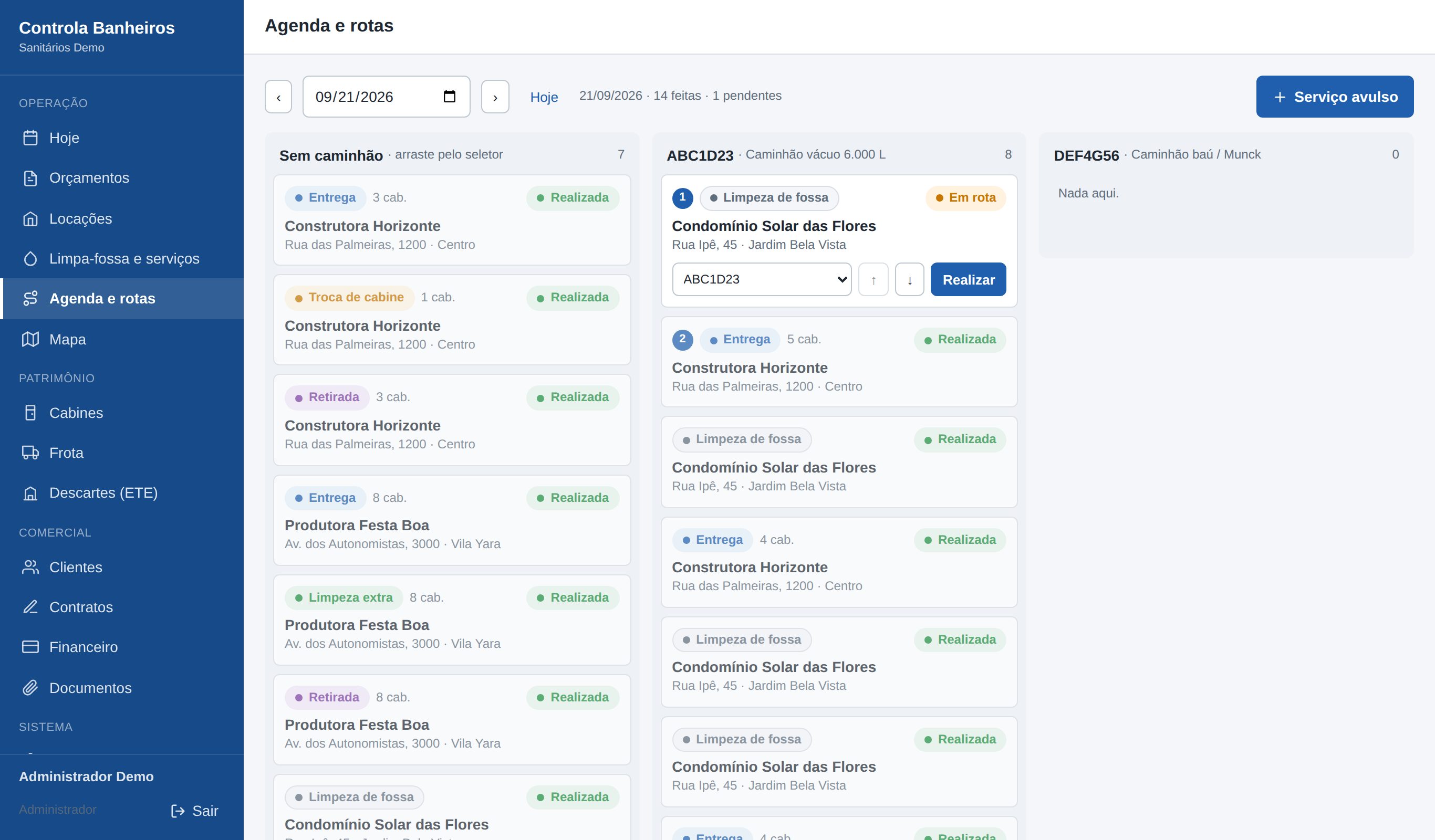Open Mapa menu item
Screen dimensions: 1435x840
click(x=122, y=339)
